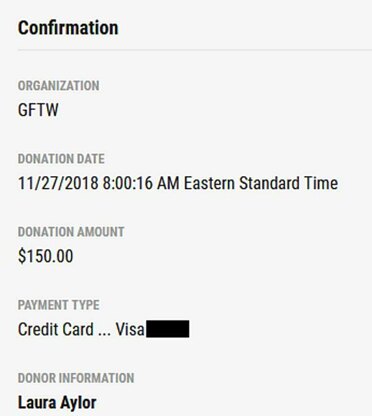Select the DONATION AMOUNT label
Viewport: 372px width, 416px height.
[71, 232]
